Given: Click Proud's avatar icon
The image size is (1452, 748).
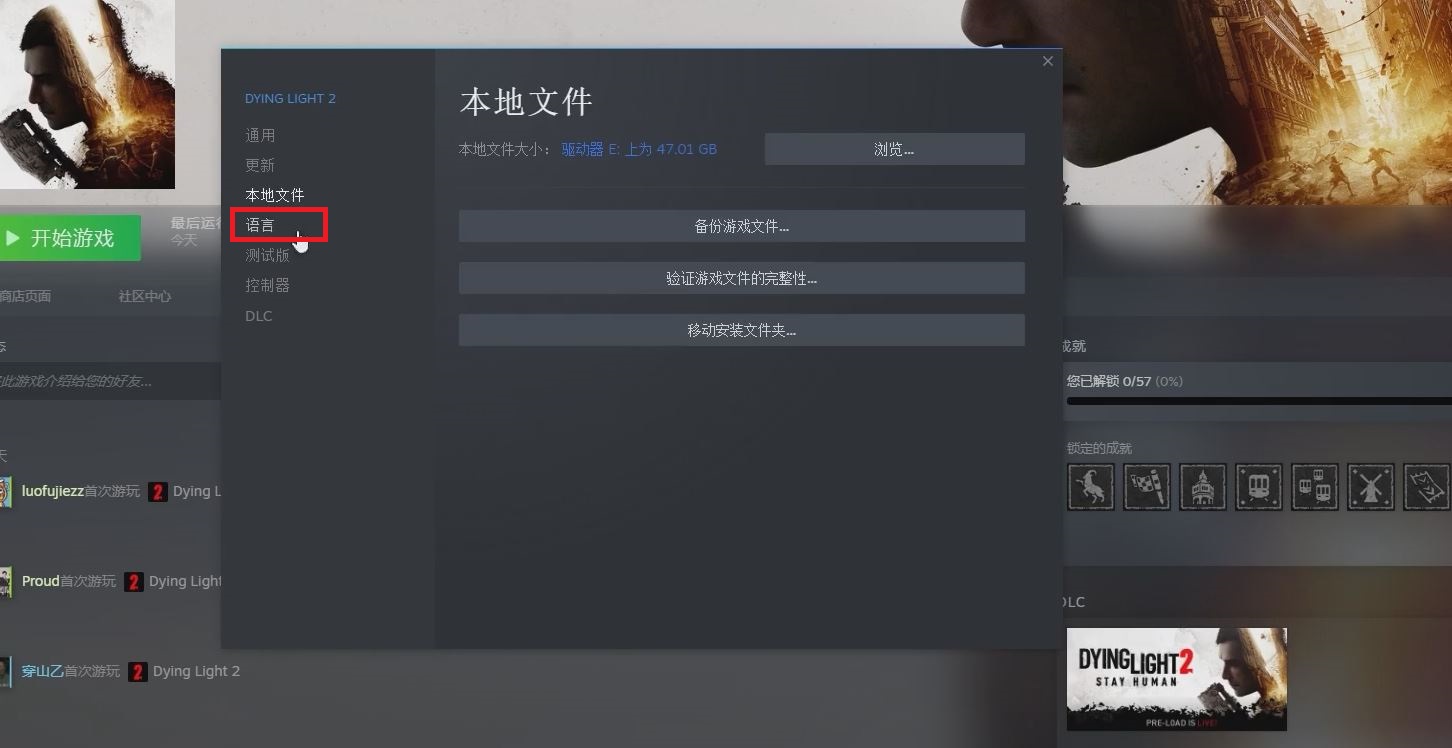Looking at the screenshot, I should [5, 582].
